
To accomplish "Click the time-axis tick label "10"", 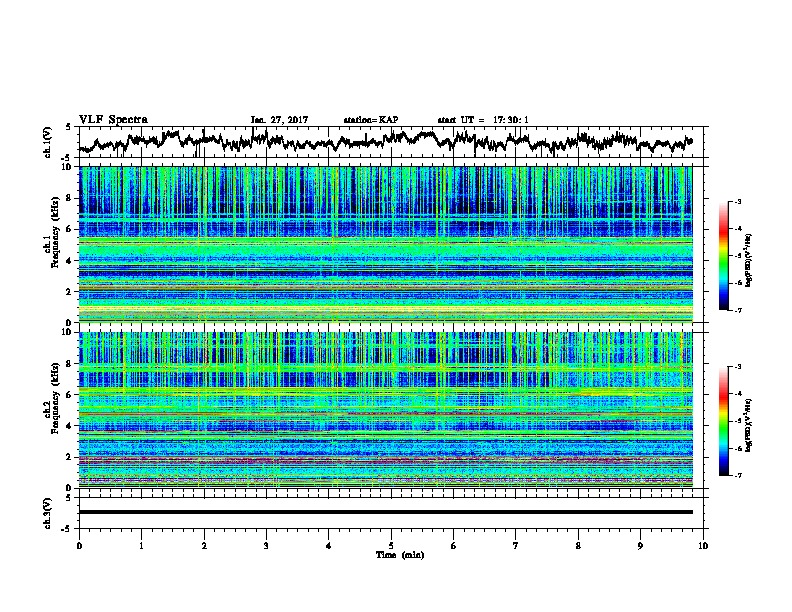I will (703, 546).
